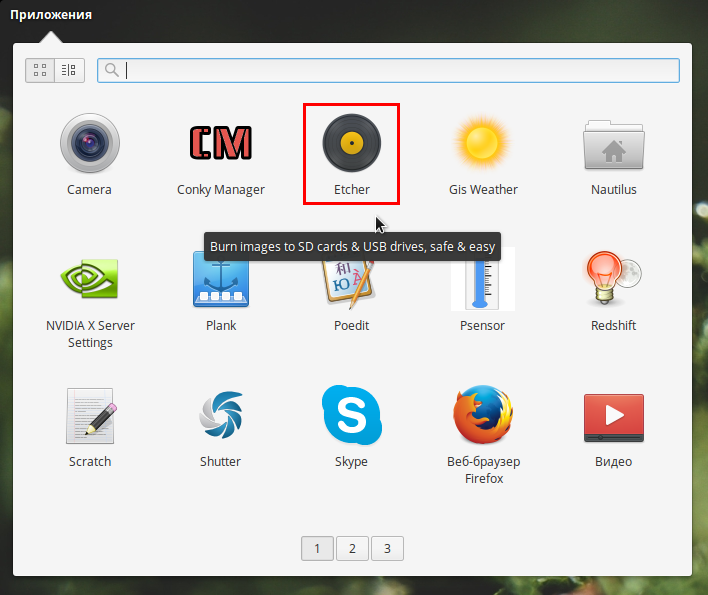The width and height of the screenshot is (708, 595).
Task: Launch the Firefox web browser icon
Action: 483,414
